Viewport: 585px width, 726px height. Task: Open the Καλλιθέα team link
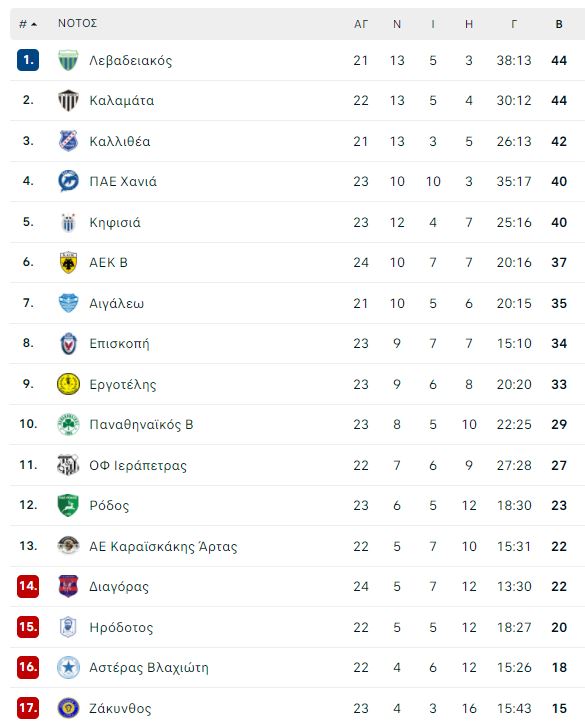point(120,141)
